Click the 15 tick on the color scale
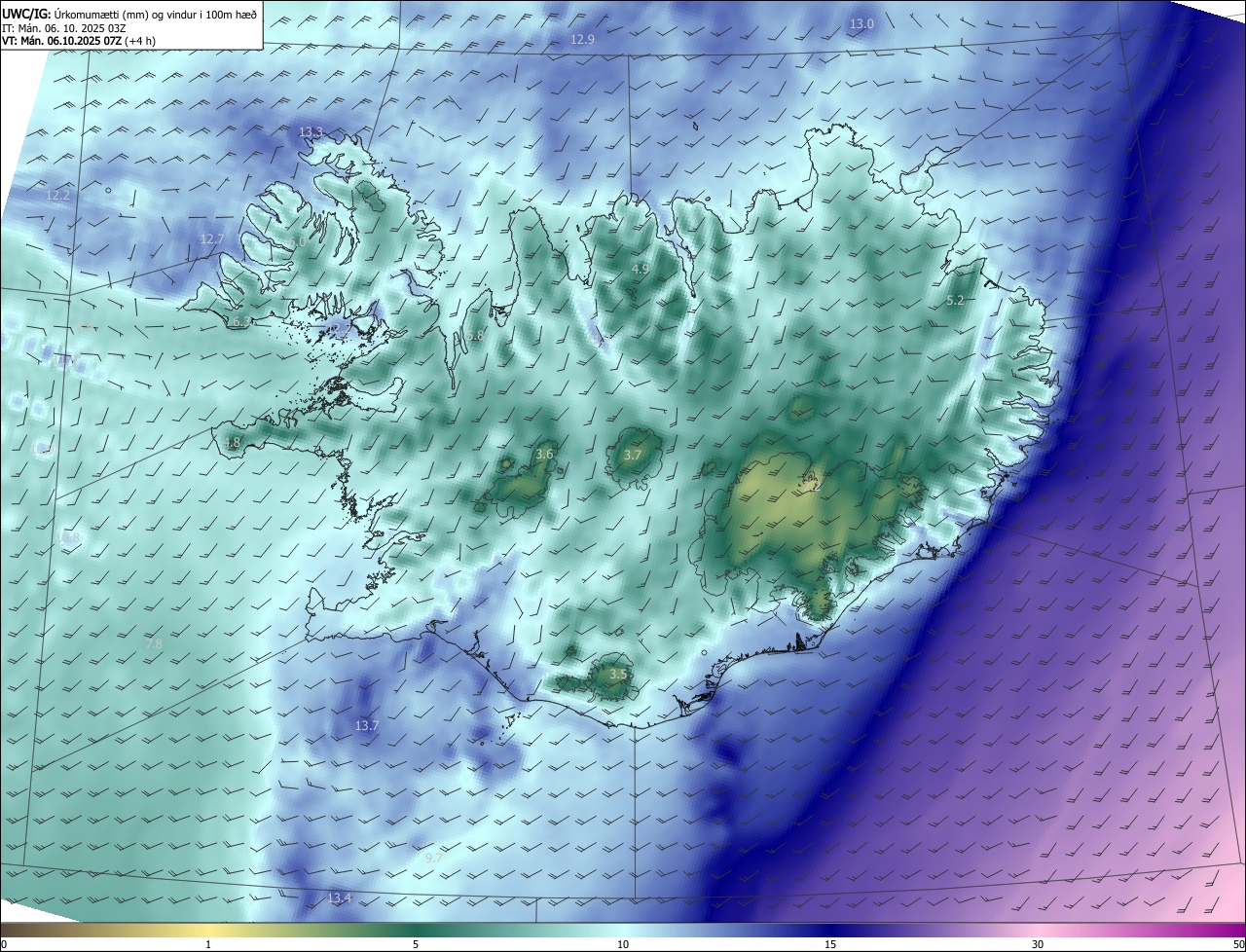This screenshot has width=1246, height=952. [x=830, y=944]
